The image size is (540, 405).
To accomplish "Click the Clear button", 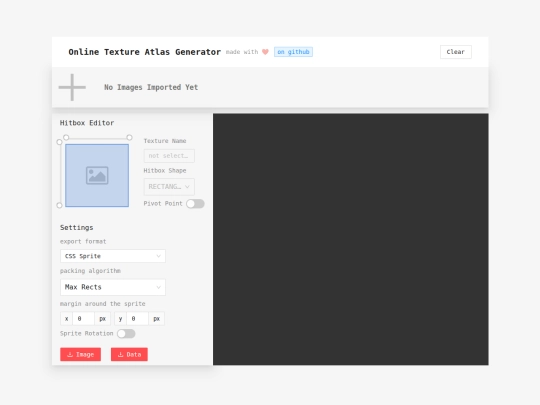I will click(456, 52).
